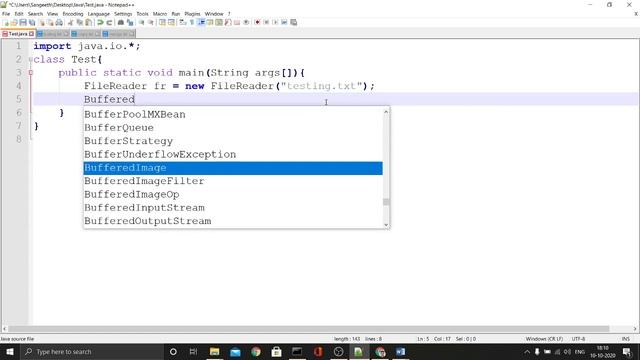Open the UTF-8 encoding selector
The width and height of the screenshot is (640, 360).
pyautogui.click(x=578, y=339)
